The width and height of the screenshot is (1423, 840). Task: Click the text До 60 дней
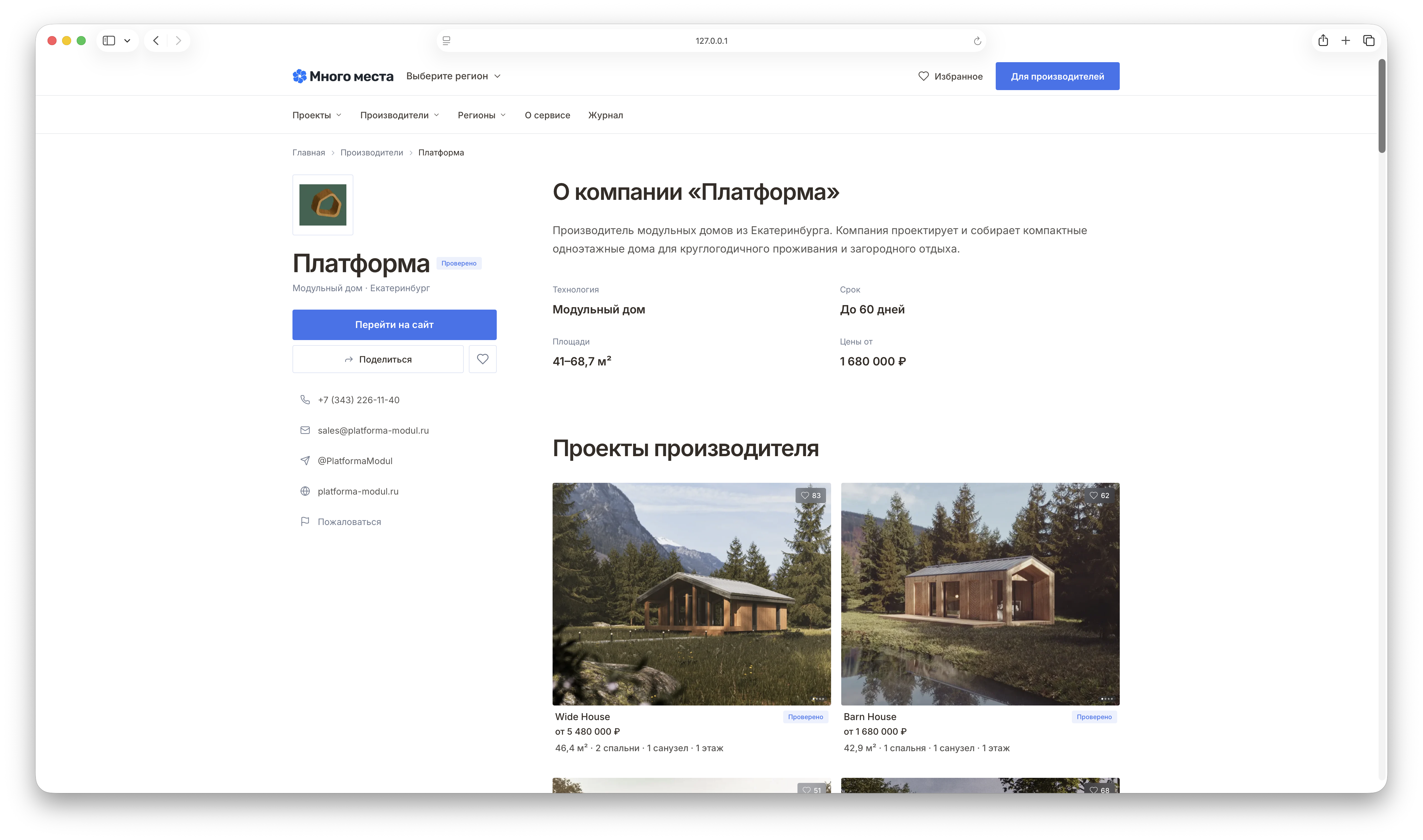[x=872, y=310]
